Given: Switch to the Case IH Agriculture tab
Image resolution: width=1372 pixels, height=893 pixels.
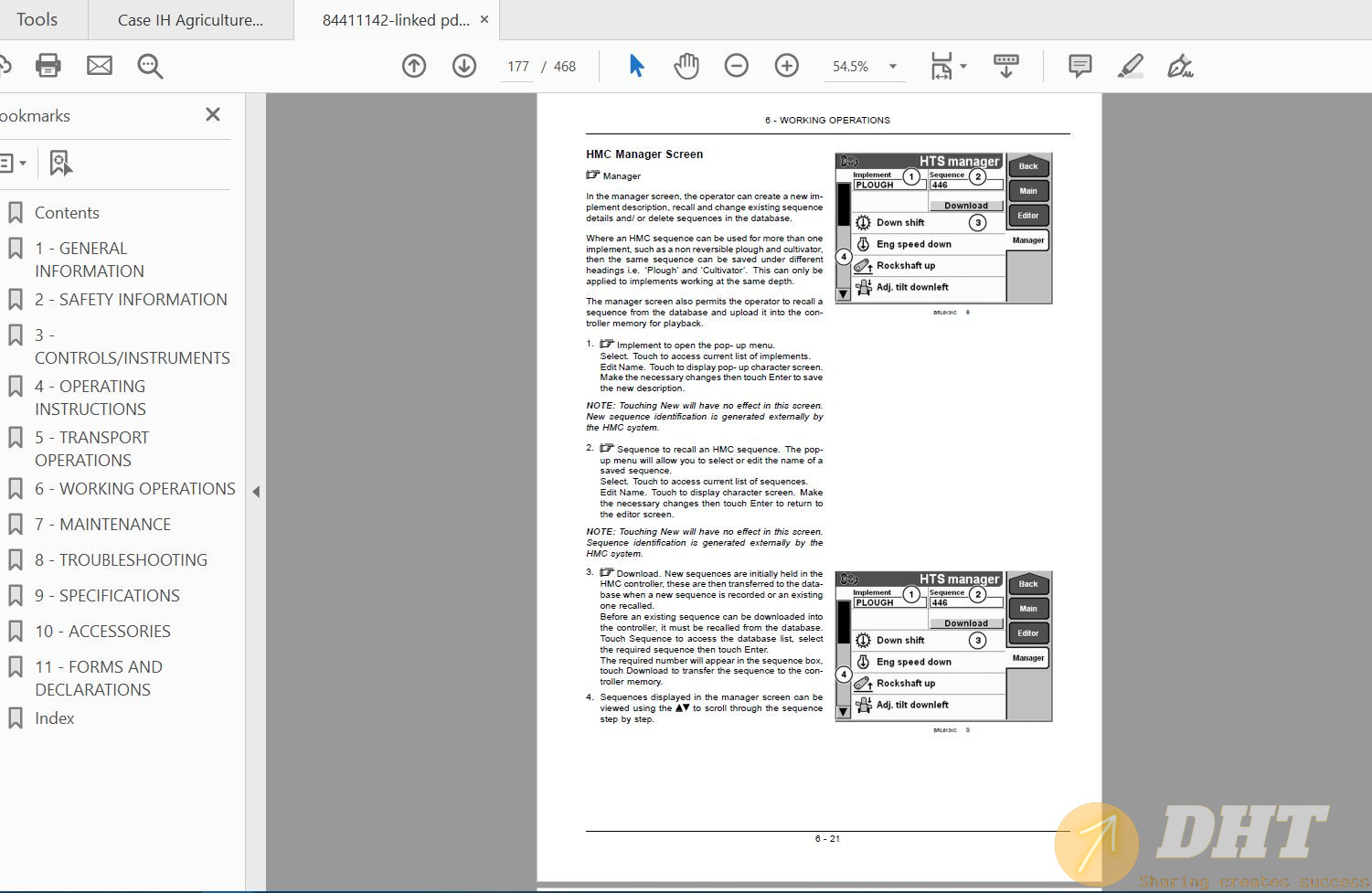Looking at the screenshot, I should tap(190, 20).
